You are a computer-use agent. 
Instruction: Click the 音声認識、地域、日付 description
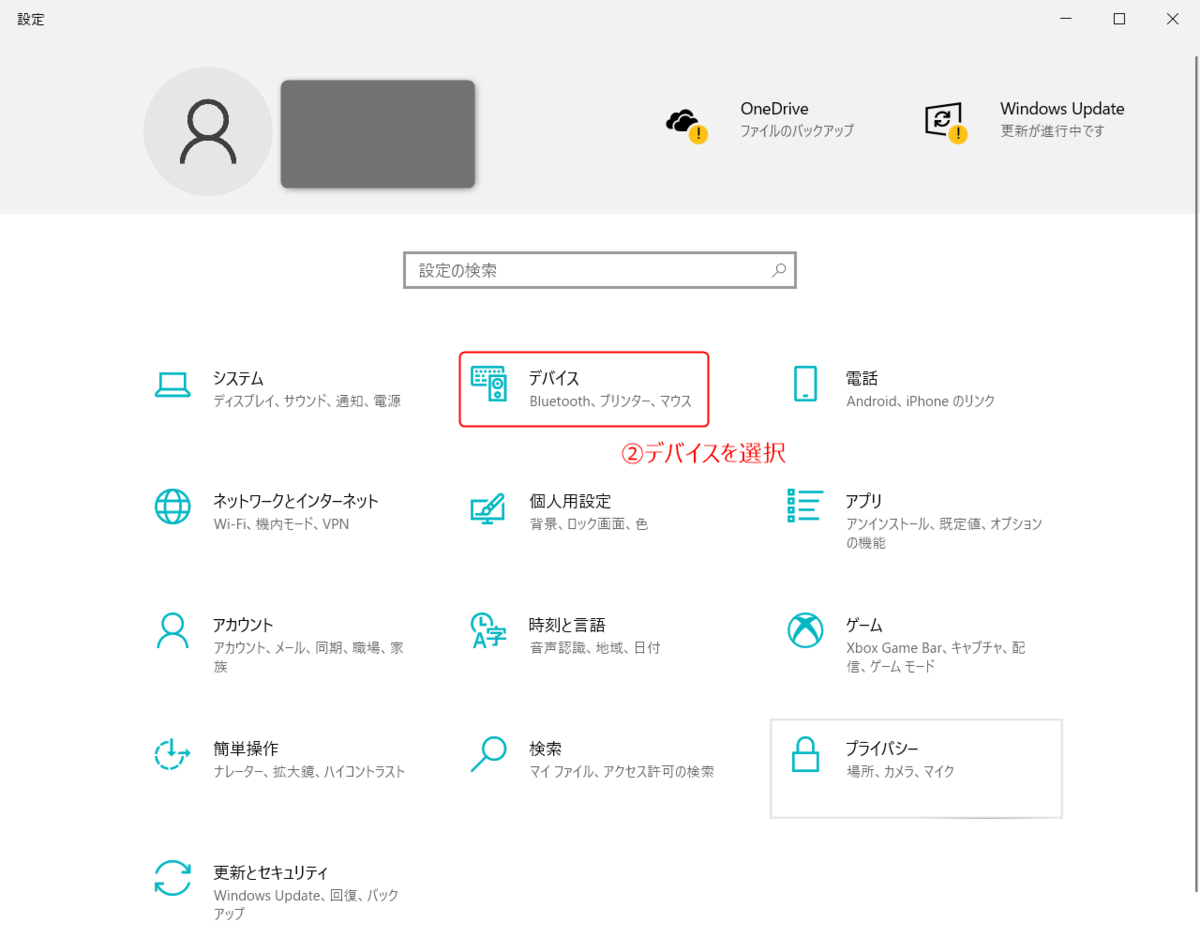[595, 647]
